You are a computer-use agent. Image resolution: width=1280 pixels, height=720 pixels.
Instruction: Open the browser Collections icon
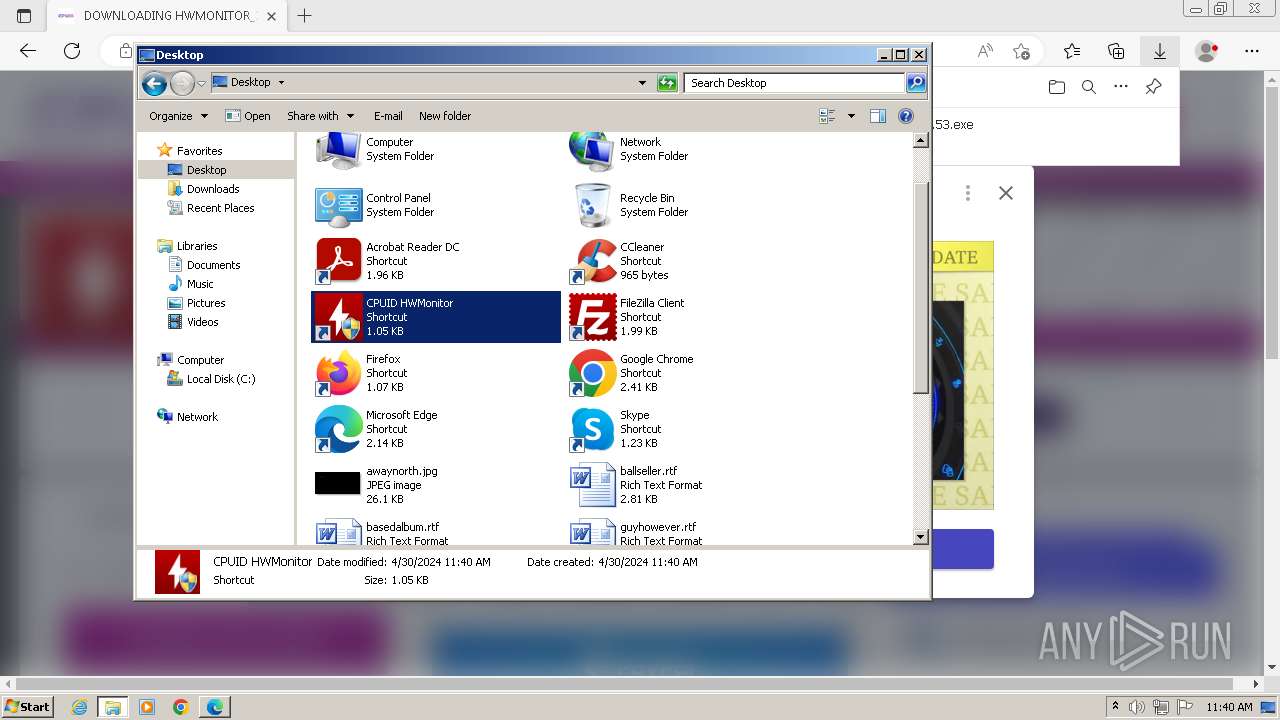pos(1116,51)
